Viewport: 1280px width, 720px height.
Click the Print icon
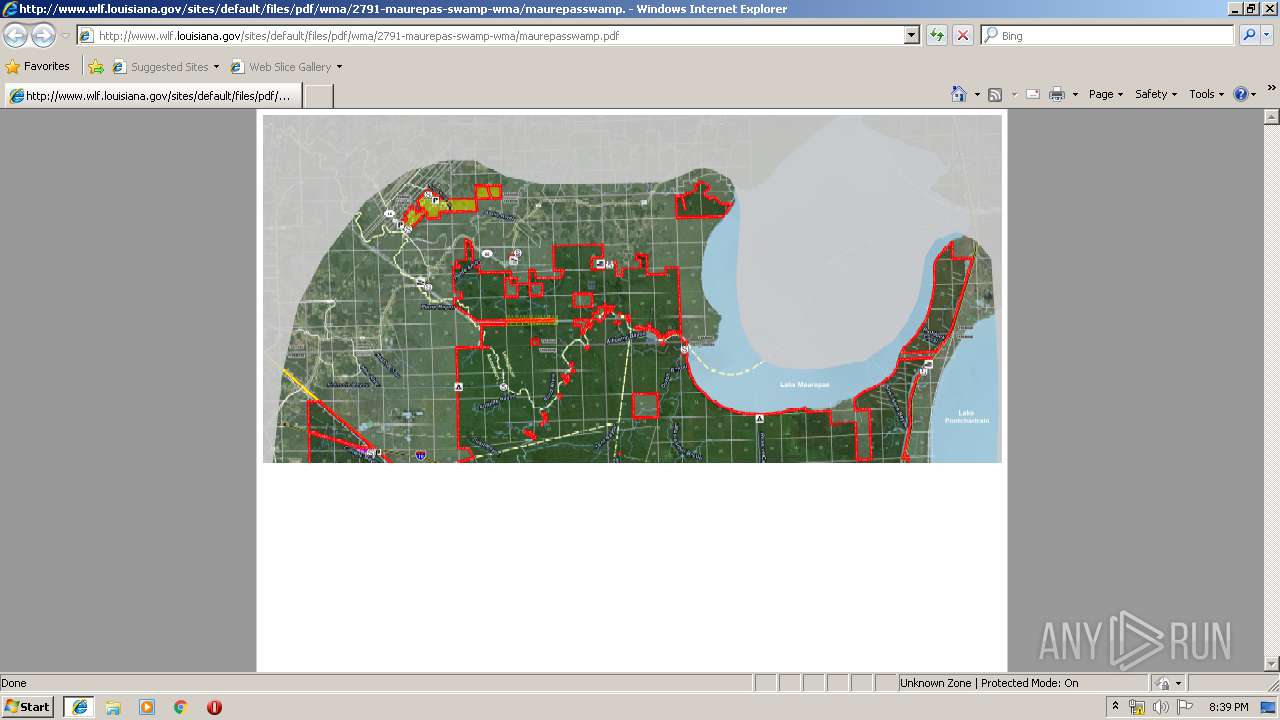(x=1057, y=94)
